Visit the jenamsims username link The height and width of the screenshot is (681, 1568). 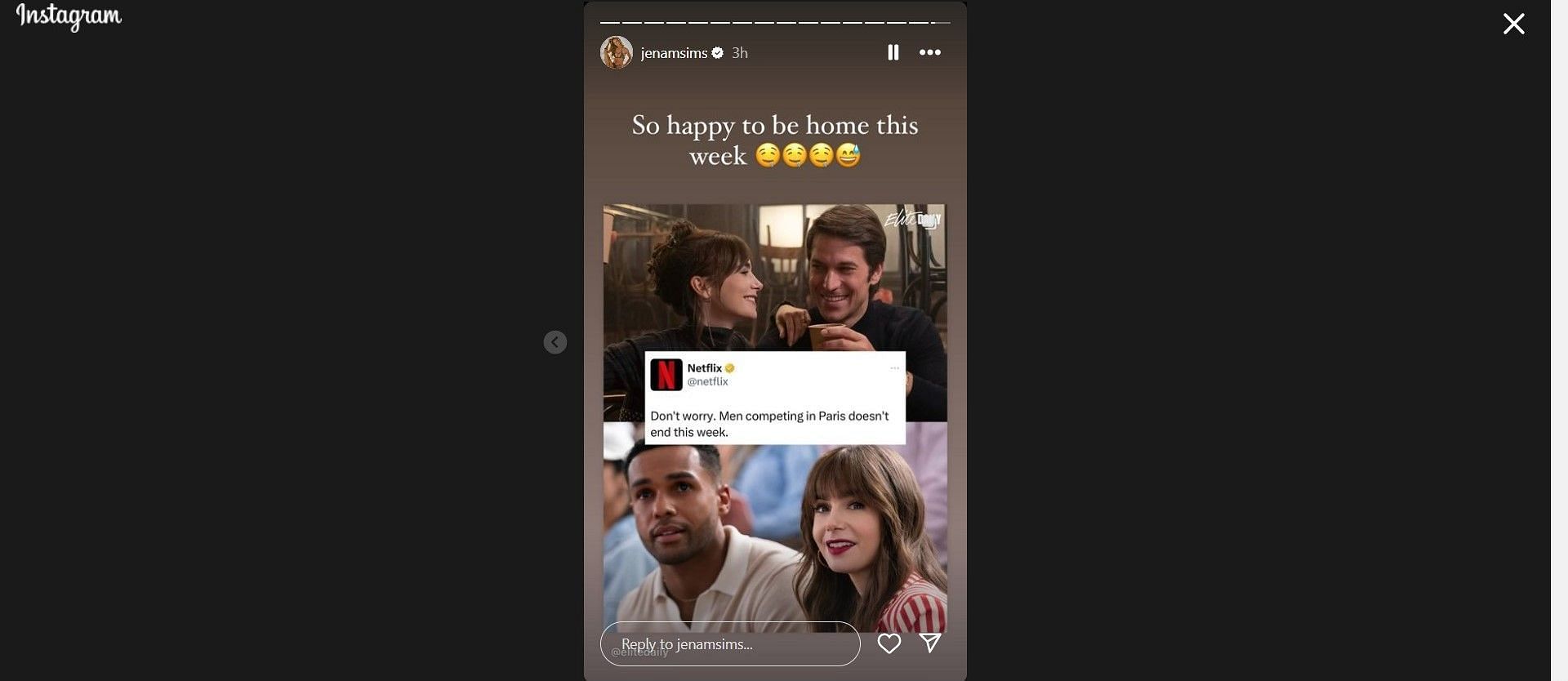[674, 53]
